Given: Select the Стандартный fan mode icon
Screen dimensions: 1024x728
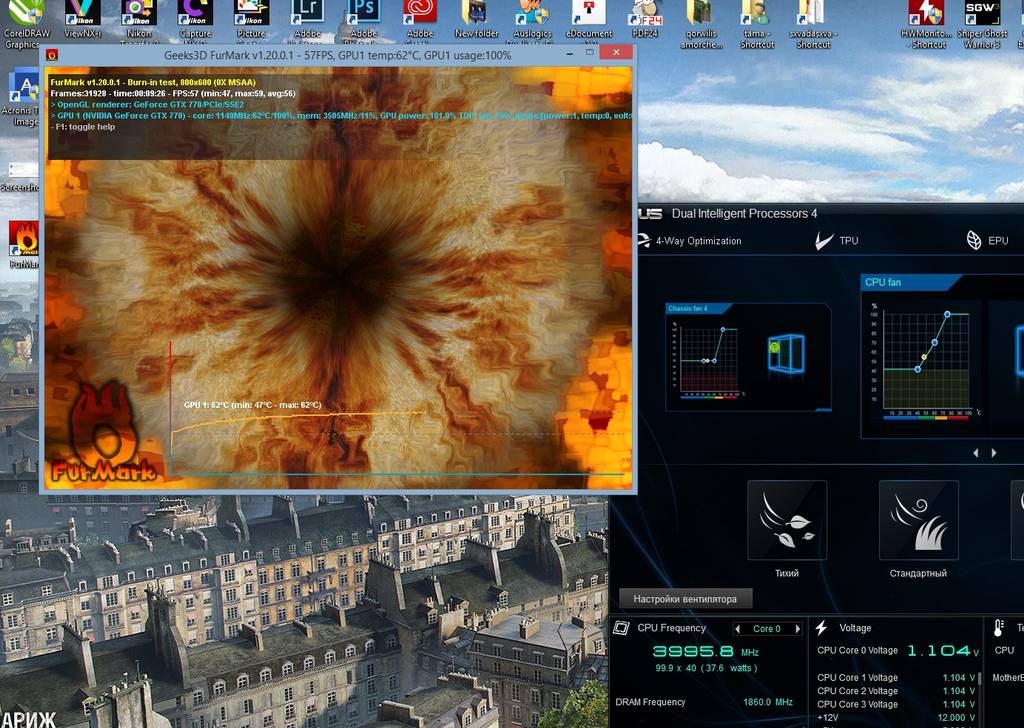Looking at the screenshot, I should (x=918, y=520).
